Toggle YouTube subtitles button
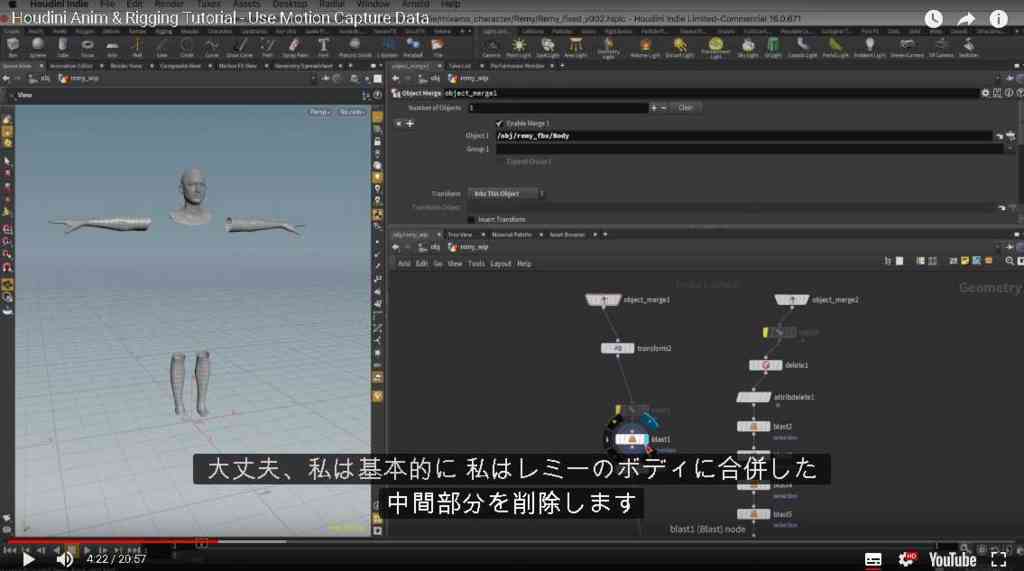1024x571 pixels. pos(873,560)
